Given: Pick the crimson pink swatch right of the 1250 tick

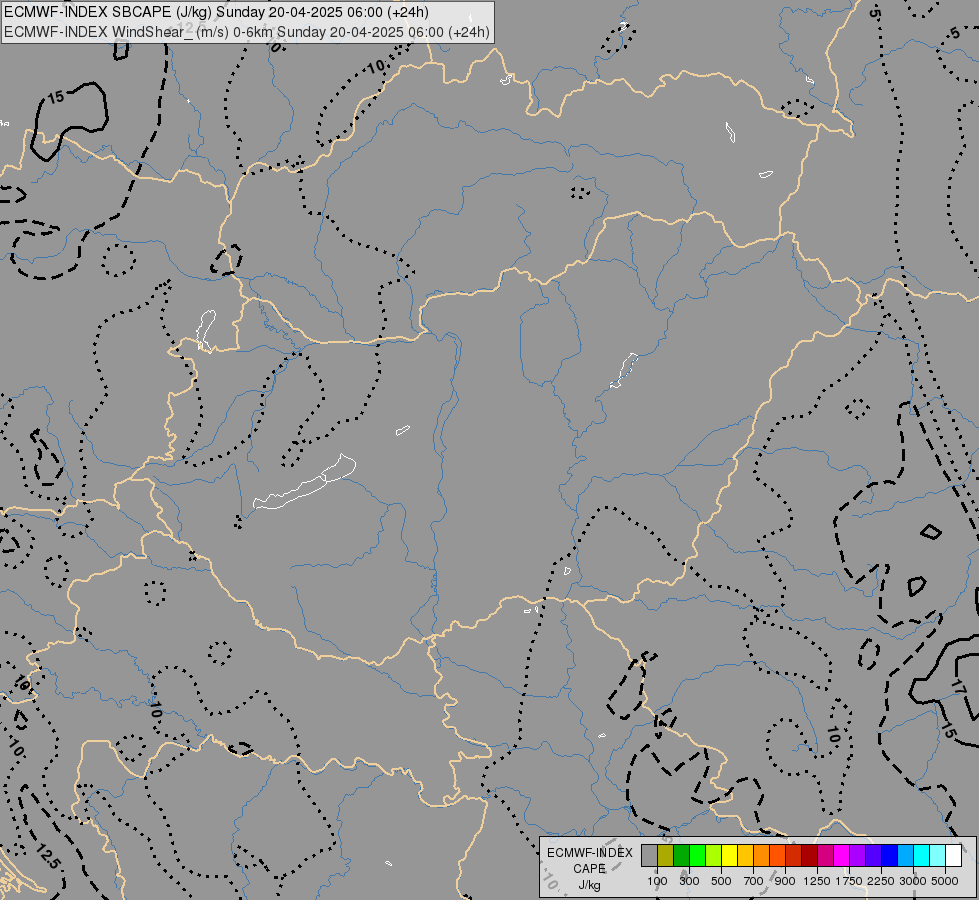Looking at the screenshot, I should [x=825, y=855].
